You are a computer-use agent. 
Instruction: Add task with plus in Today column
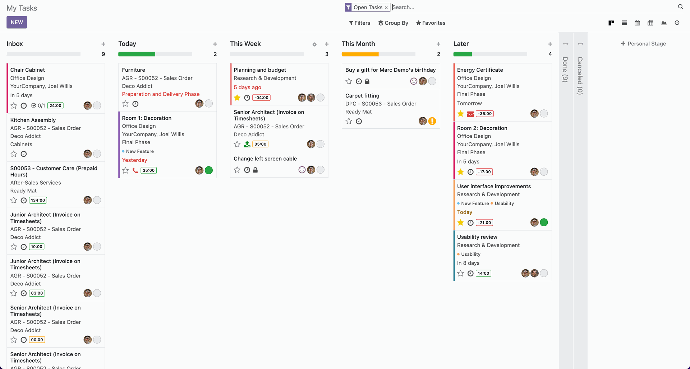coord(215,44)
